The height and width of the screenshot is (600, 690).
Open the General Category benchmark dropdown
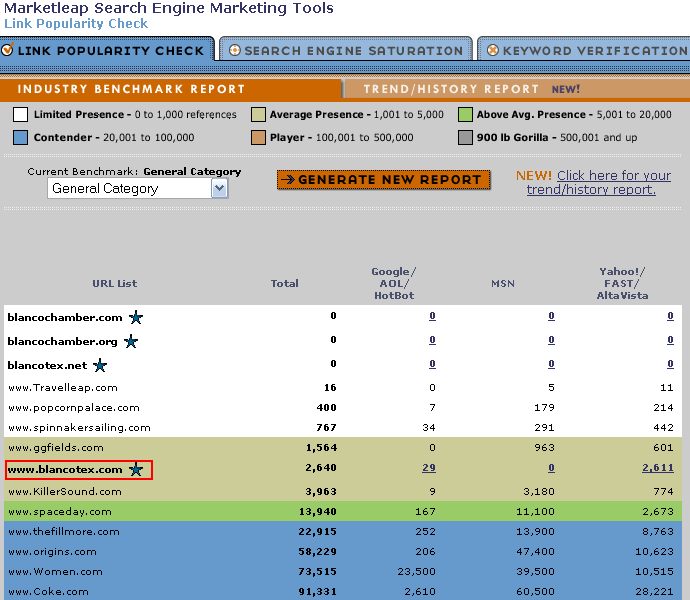pyautogui.click(x=137, y=189)
